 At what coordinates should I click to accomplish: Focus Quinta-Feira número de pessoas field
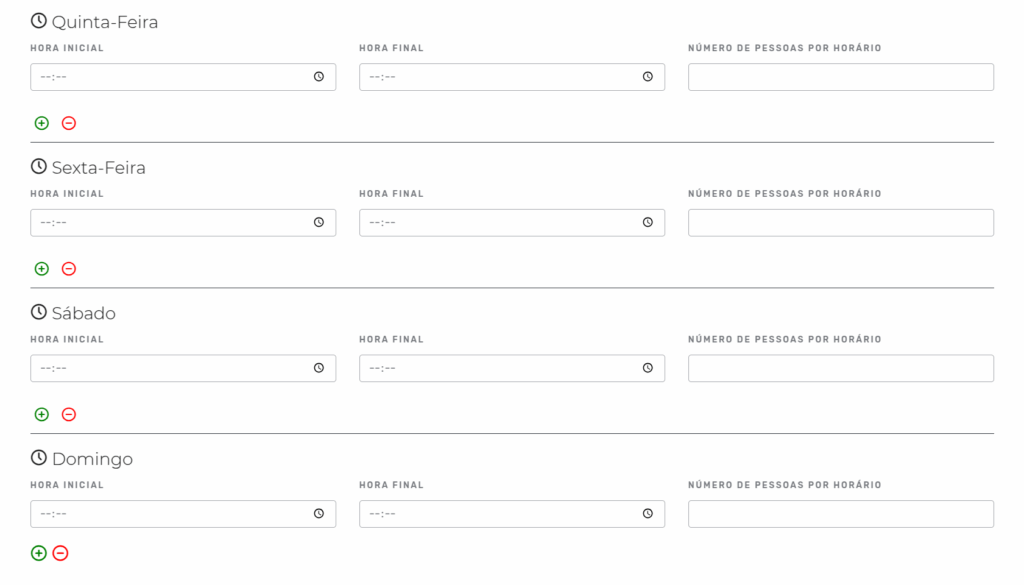(840, 77)
